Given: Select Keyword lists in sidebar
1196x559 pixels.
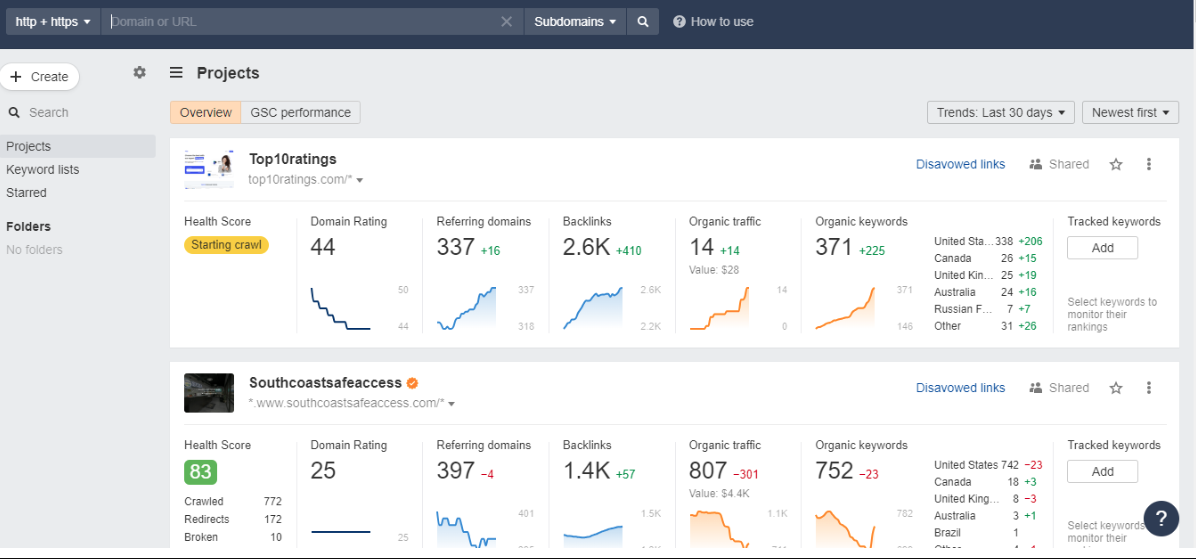Looking at the screenshot, I should 43,170.
